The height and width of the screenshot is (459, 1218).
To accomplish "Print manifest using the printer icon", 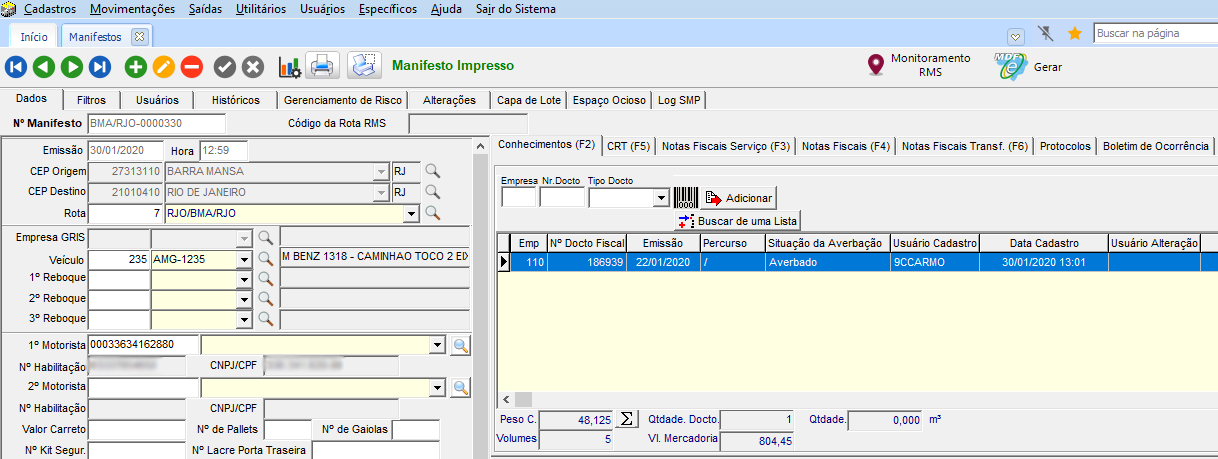I will click(321, 67).
